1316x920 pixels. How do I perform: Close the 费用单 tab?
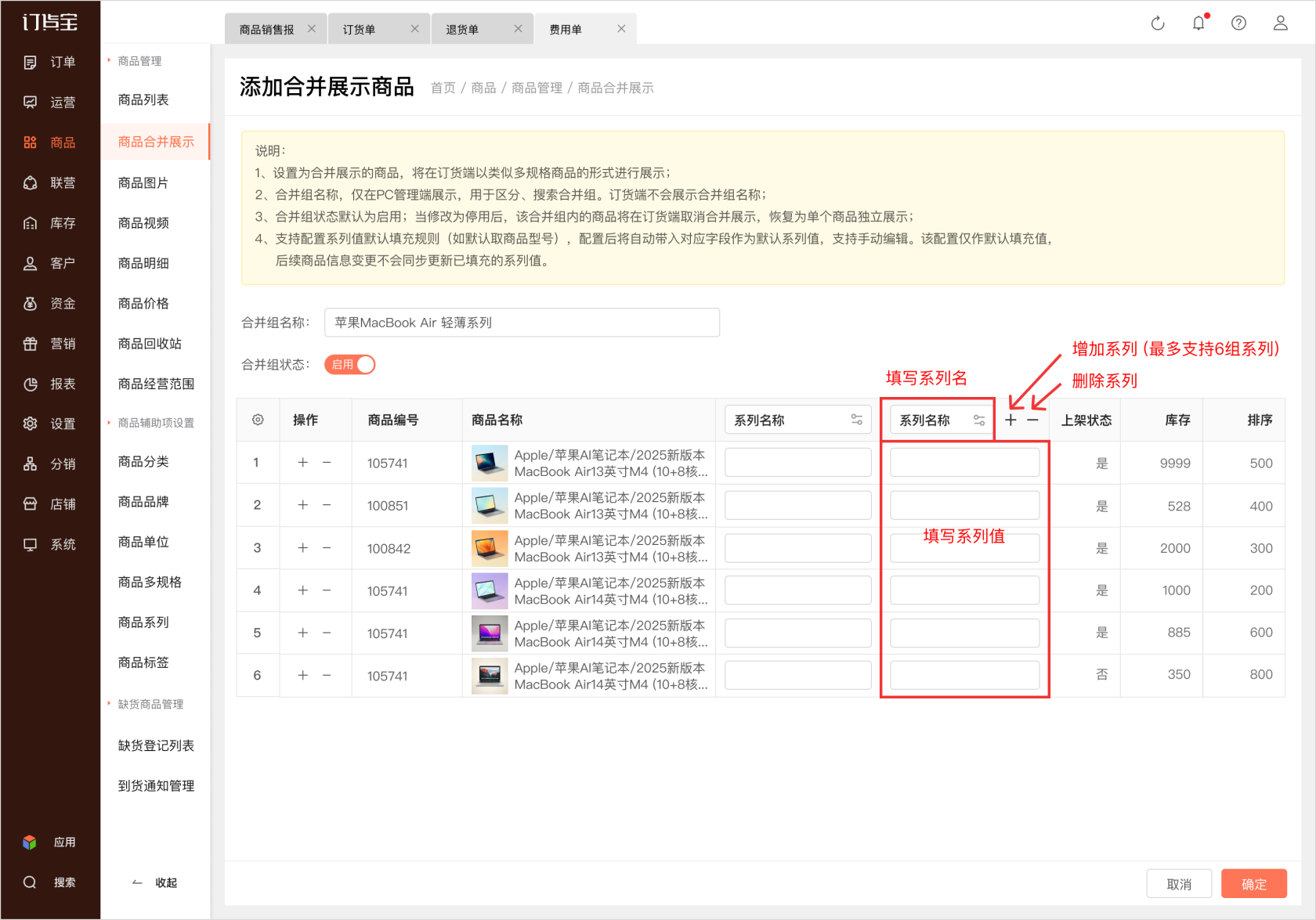[621, 29]
